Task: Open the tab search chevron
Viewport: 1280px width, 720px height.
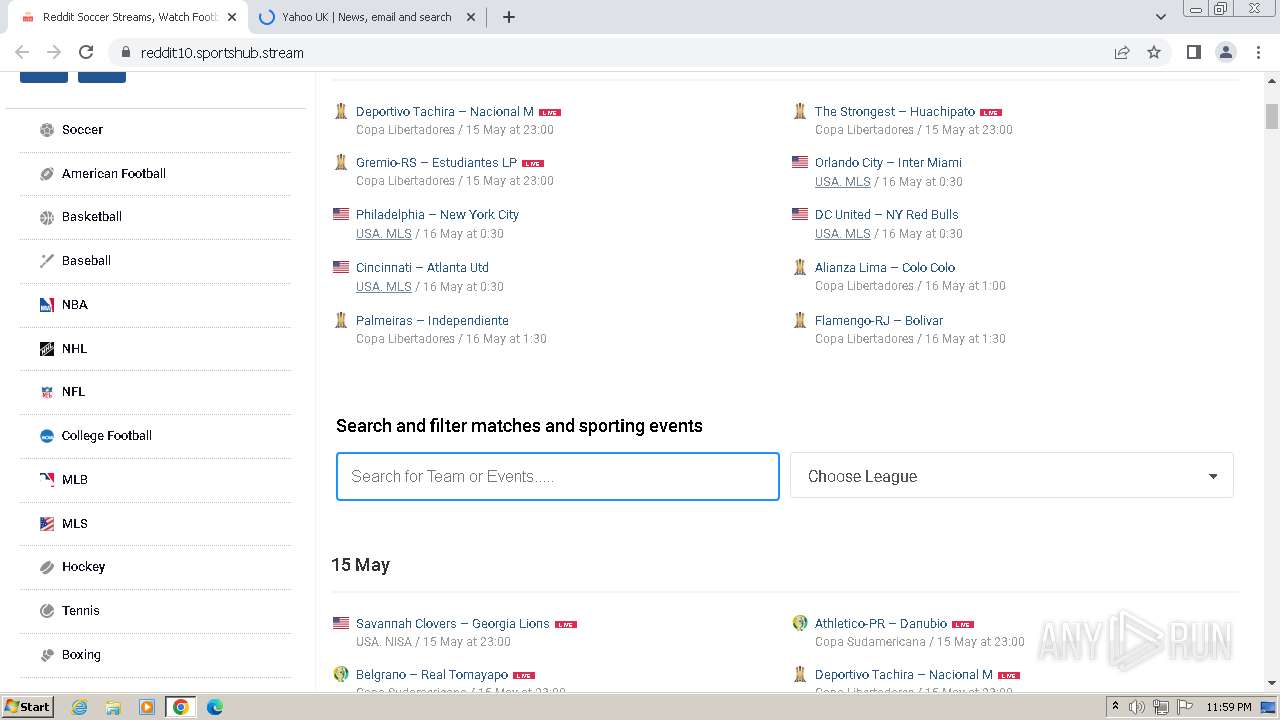Action: click(1160, 17)
